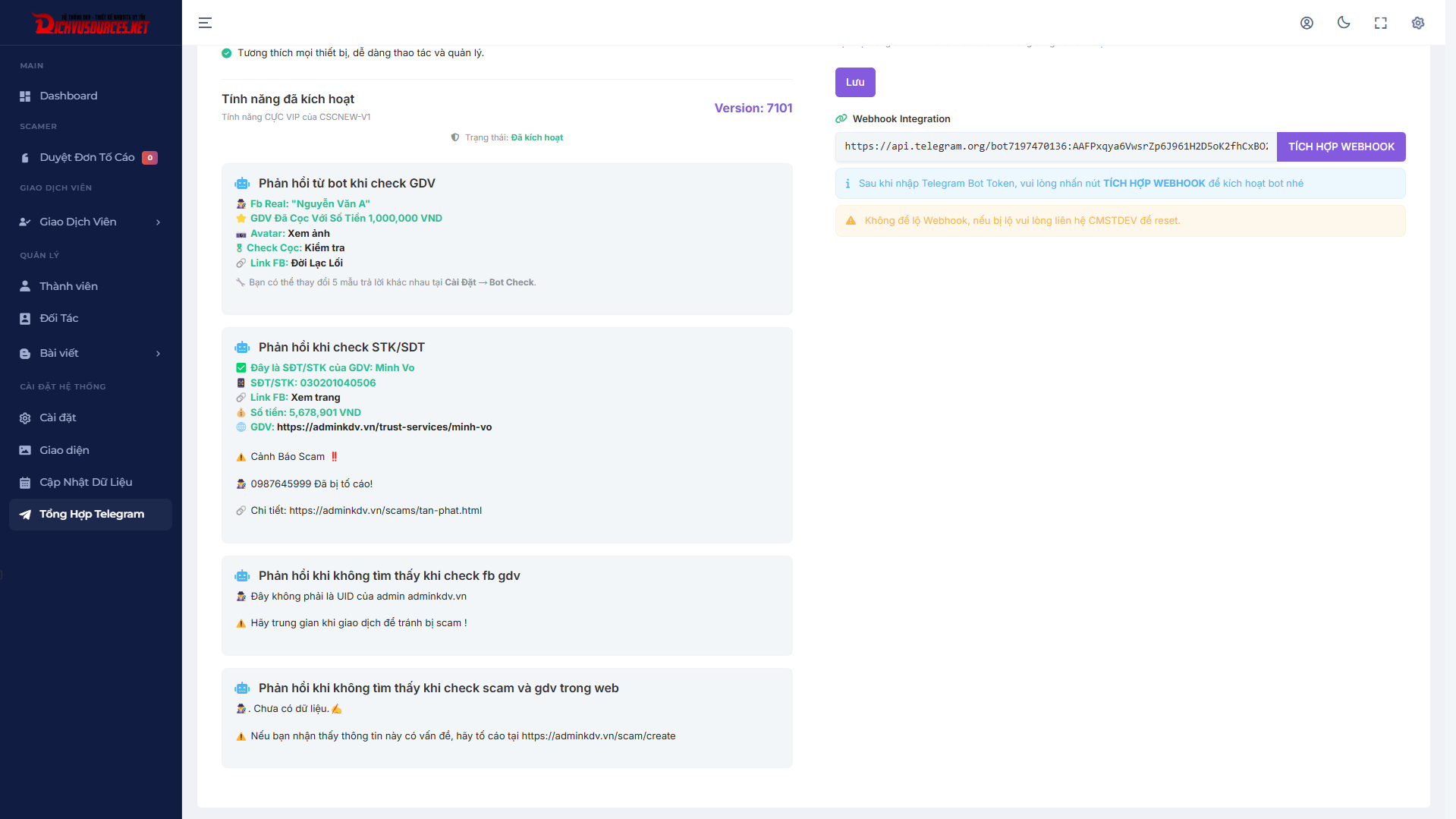The width and height of the screenshot is (1456, 819).
Task: Click the TÍCH HỢP WEBHOOK button
Action: (1341, 146)
